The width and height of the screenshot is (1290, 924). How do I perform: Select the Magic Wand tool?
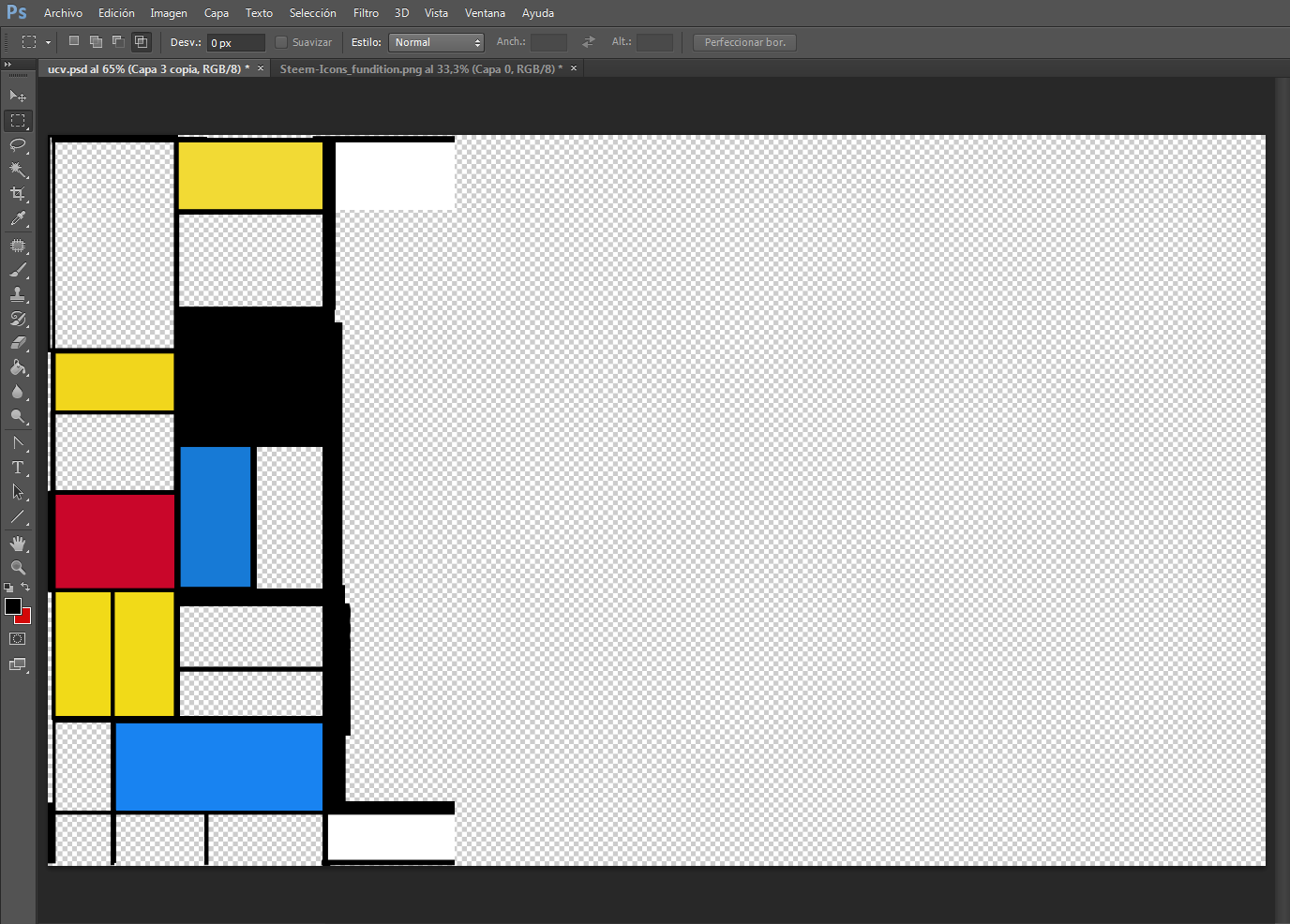pos(18,170)
